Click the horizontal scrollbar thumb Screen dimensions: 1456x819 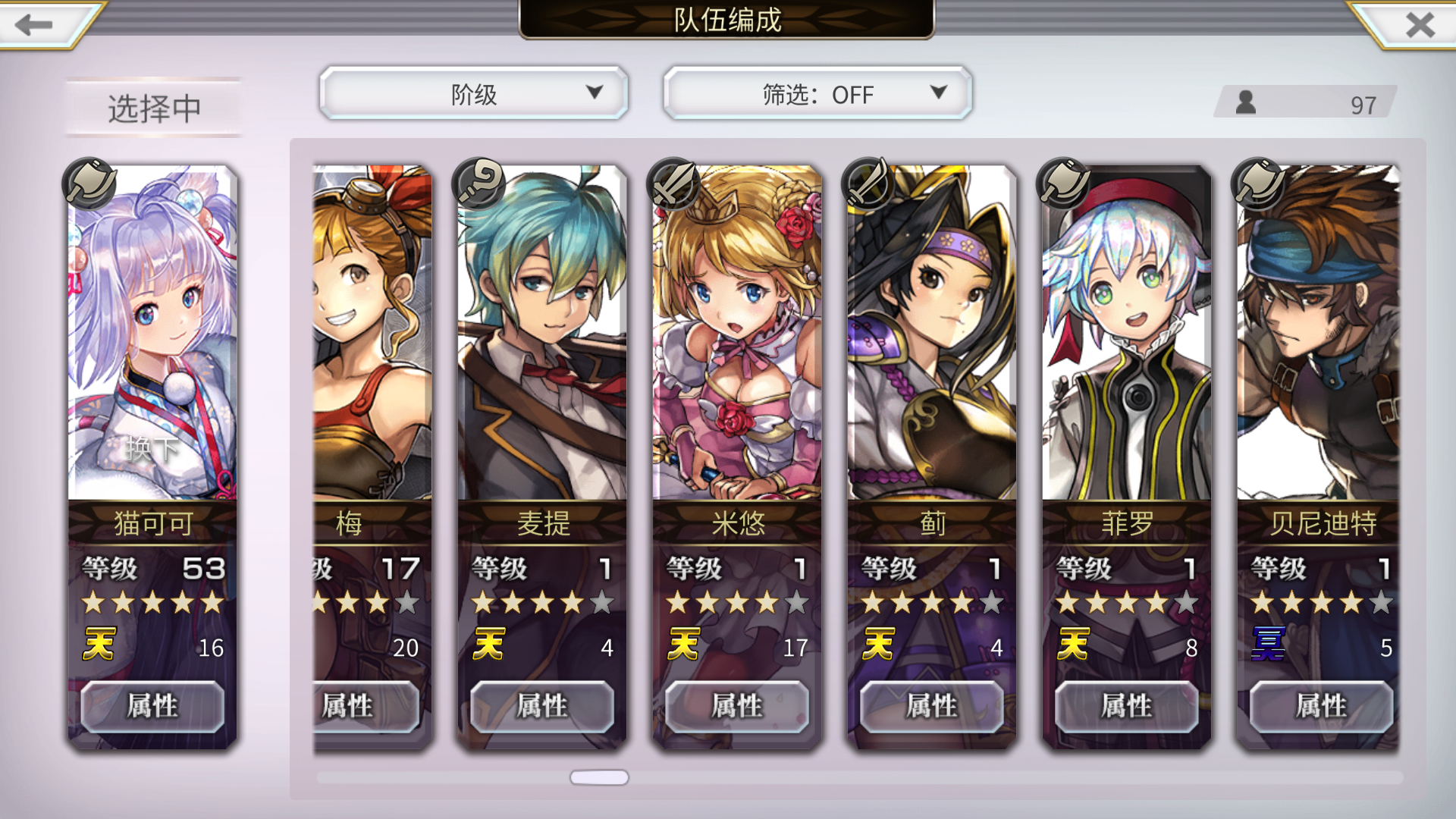point(599,777)
